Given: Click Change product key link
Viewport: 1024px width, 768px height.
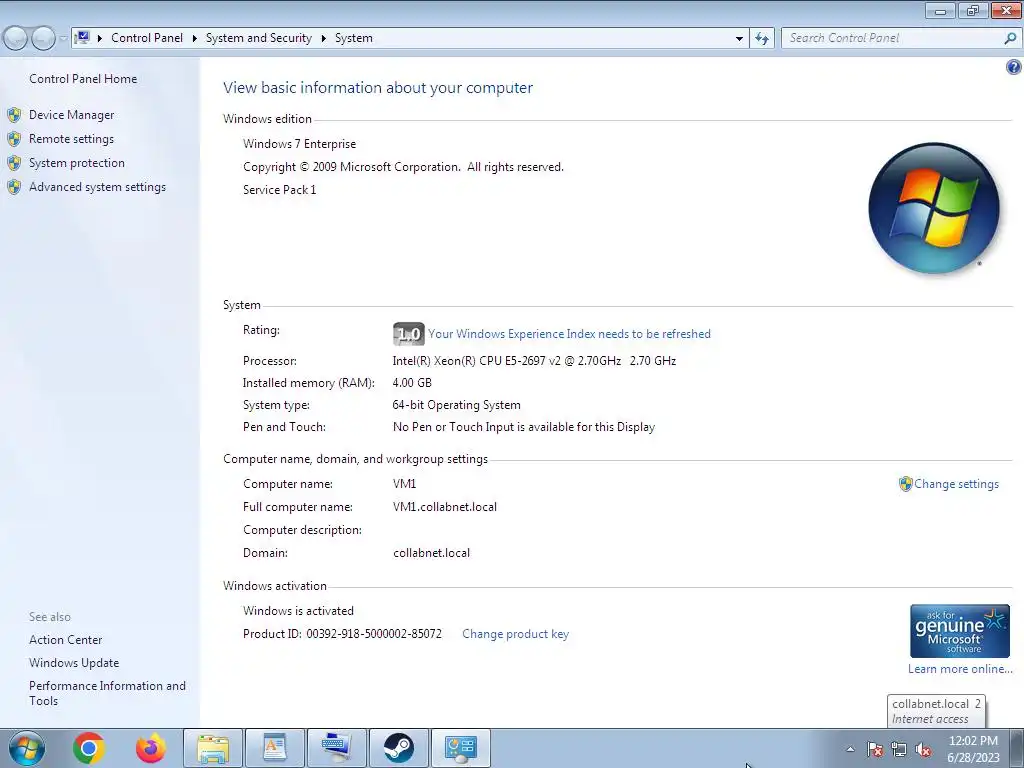Looking at the screenshot, I should [515, 634].
